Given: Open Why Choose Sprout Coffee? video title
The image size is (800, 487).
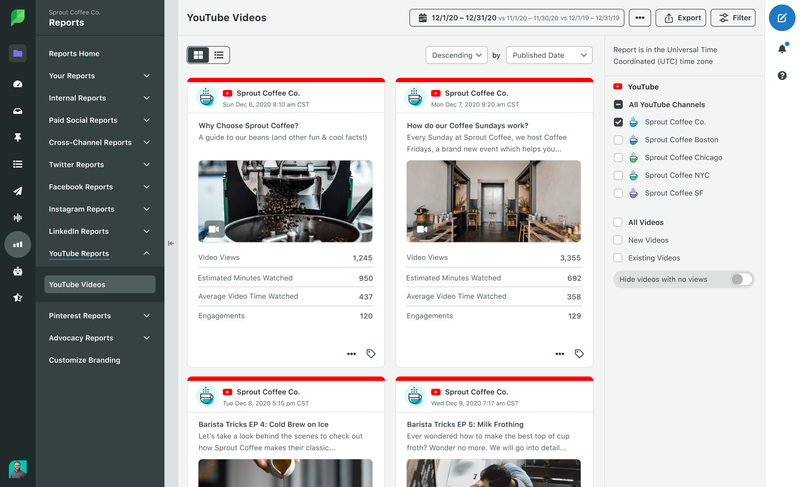Looking at the screenshot, I should (x=248, y=125).
